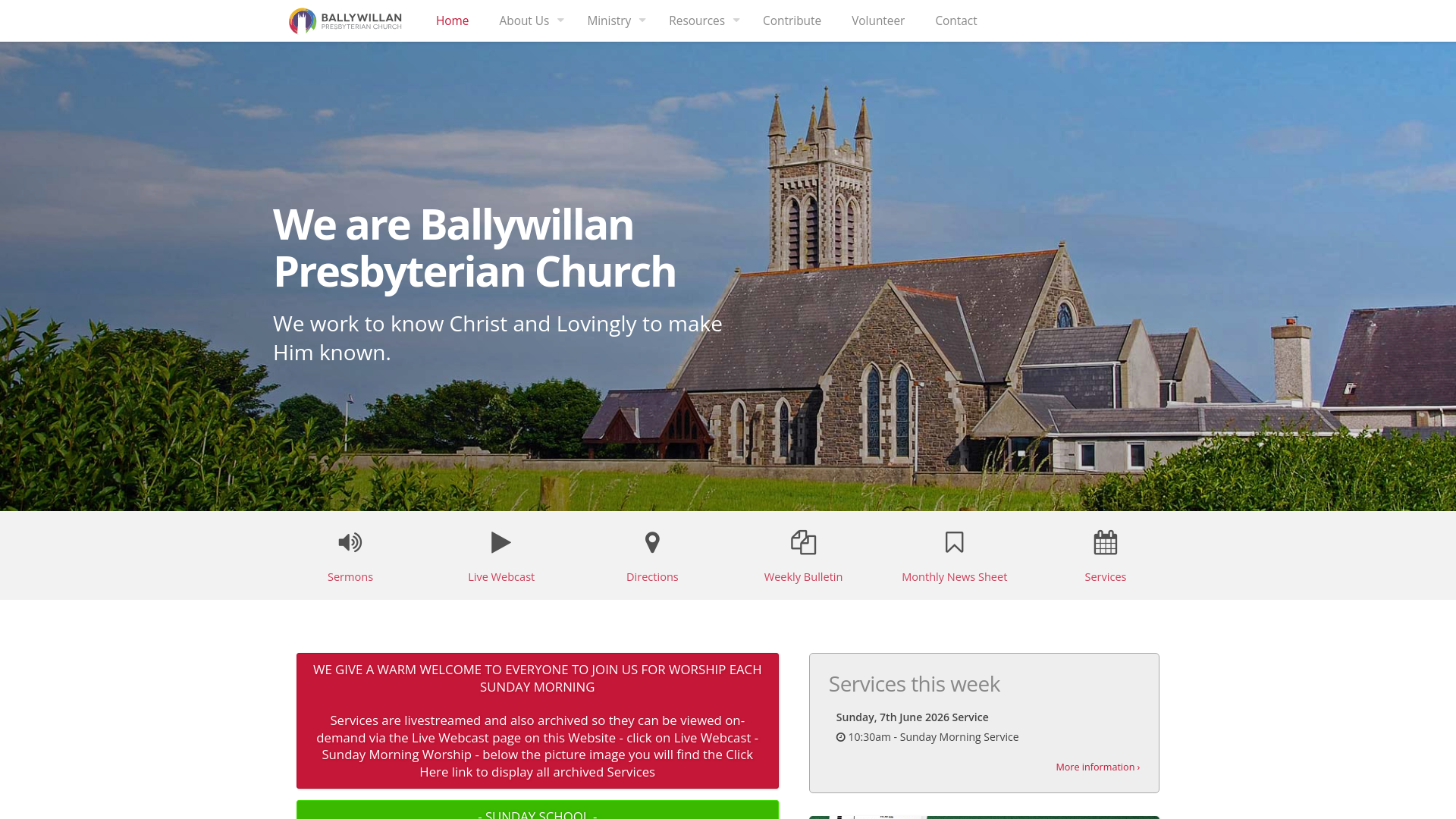
Task: Go to the Home menu item
Action: point(452,20)
